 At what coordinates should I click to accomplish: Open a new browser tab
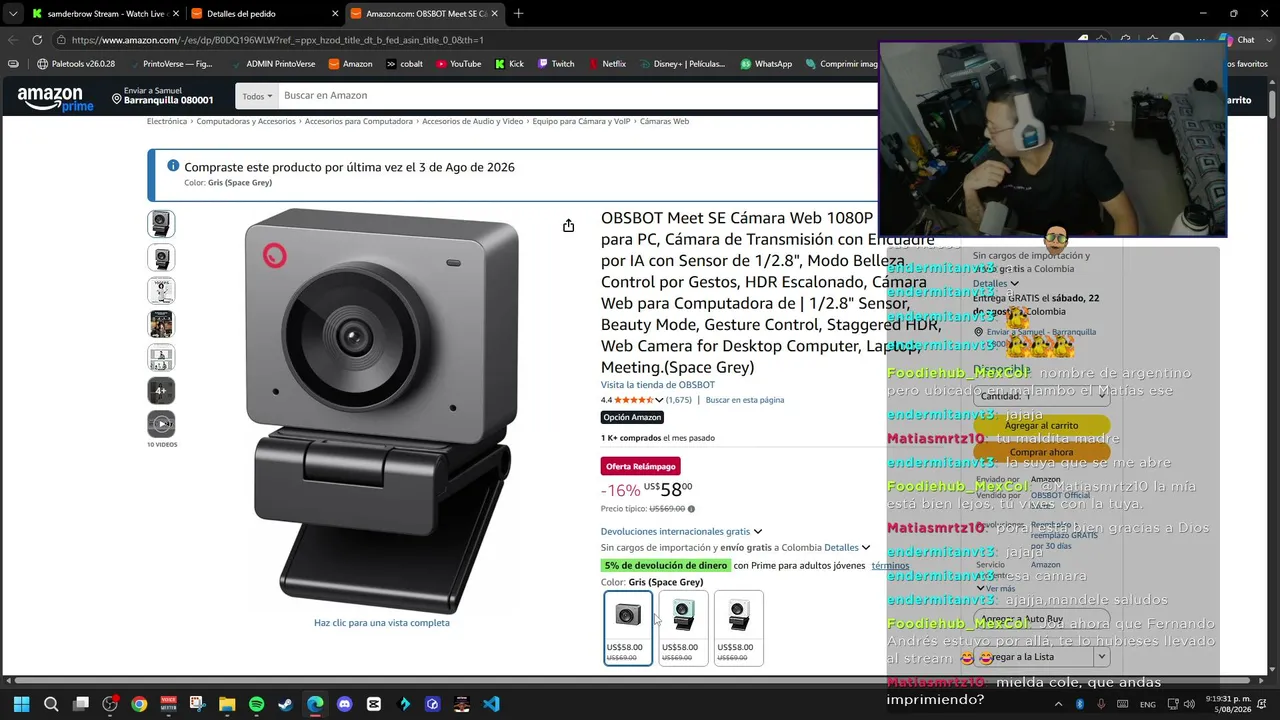click(518, 14)
